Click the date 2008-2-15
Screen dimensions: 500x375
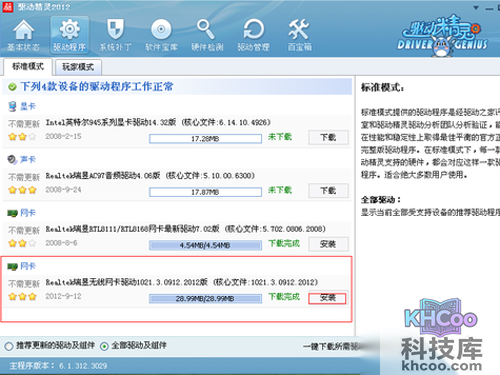(x=63, y=136)
